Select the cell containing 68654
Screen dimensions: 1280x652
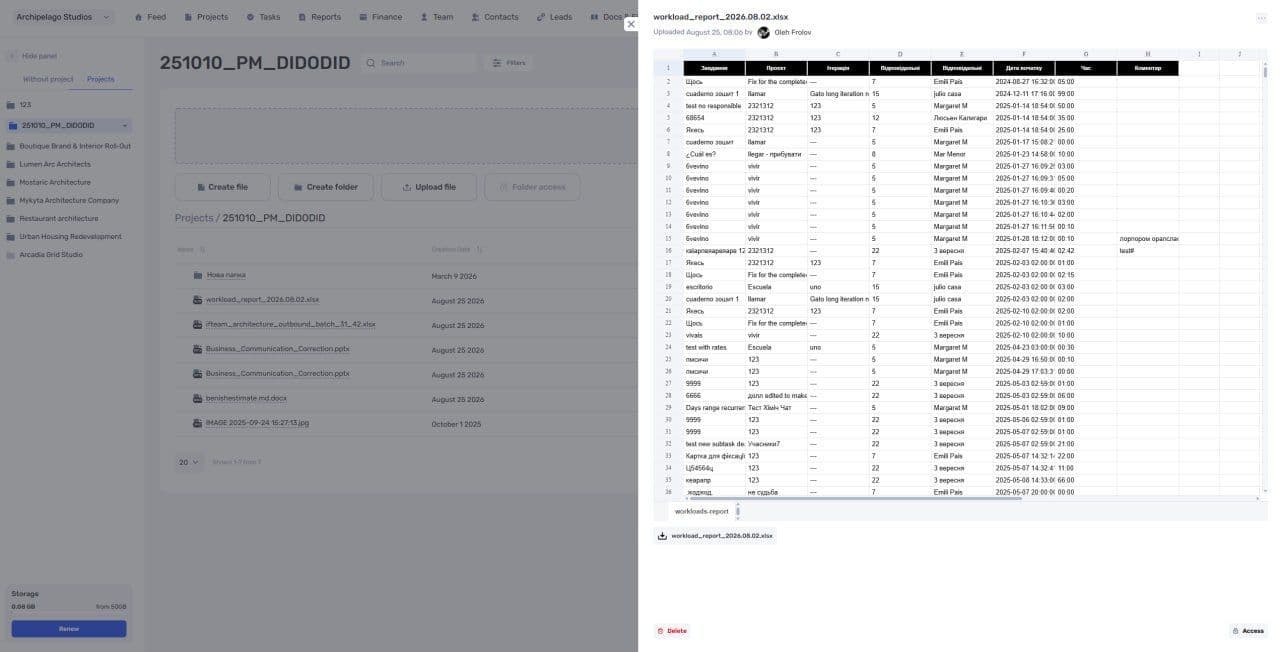click(x=714, y=118)
